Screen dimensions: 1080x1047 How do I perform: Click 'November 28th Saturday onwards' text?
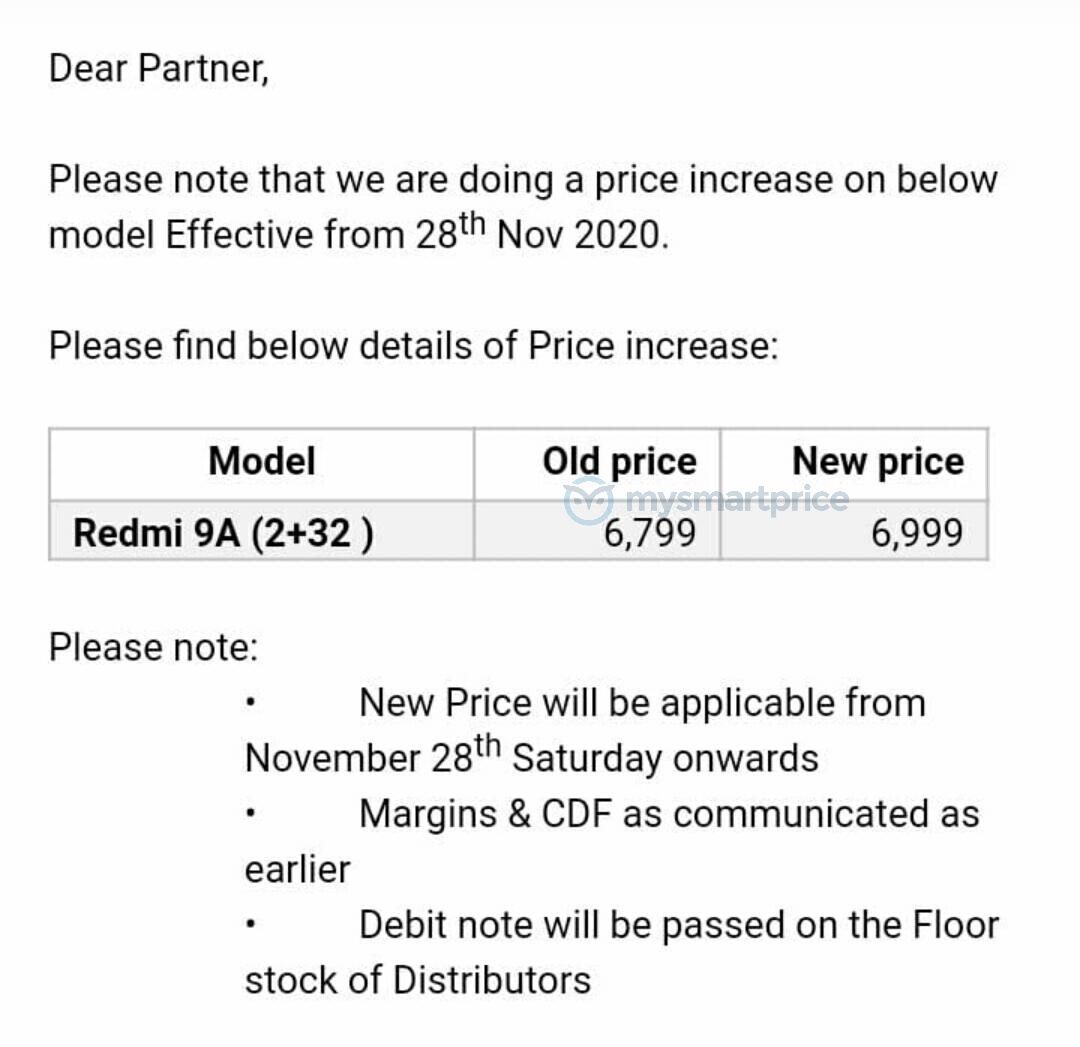(532, 756)
